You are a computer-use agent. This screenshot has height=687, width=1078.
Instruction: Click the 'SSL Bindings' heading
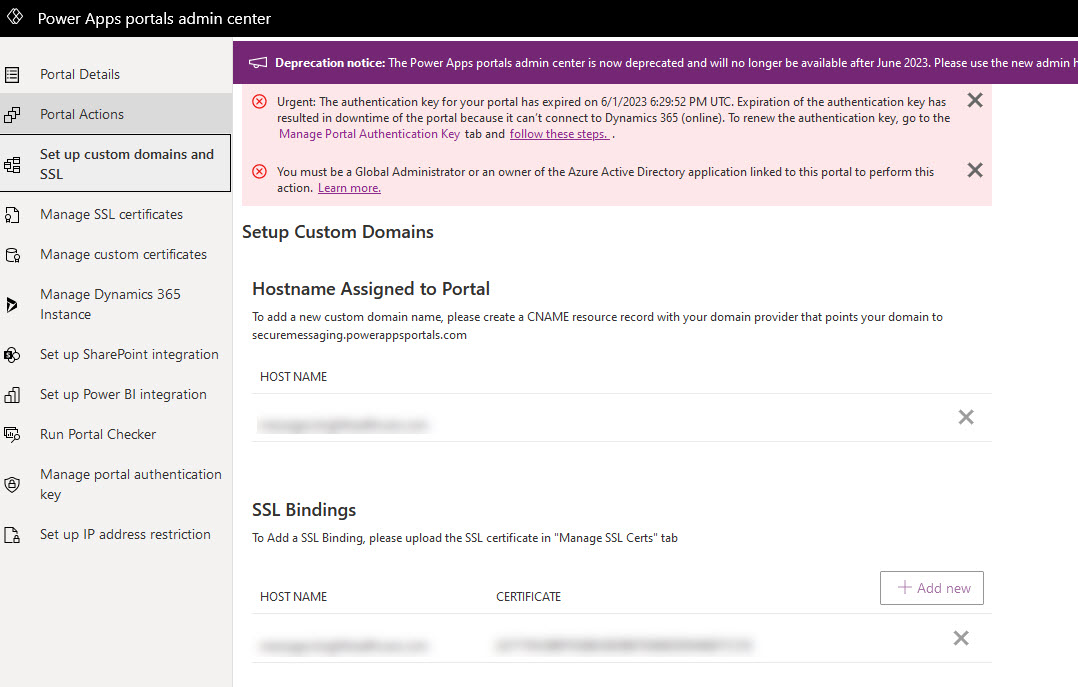tap(304, 510)
